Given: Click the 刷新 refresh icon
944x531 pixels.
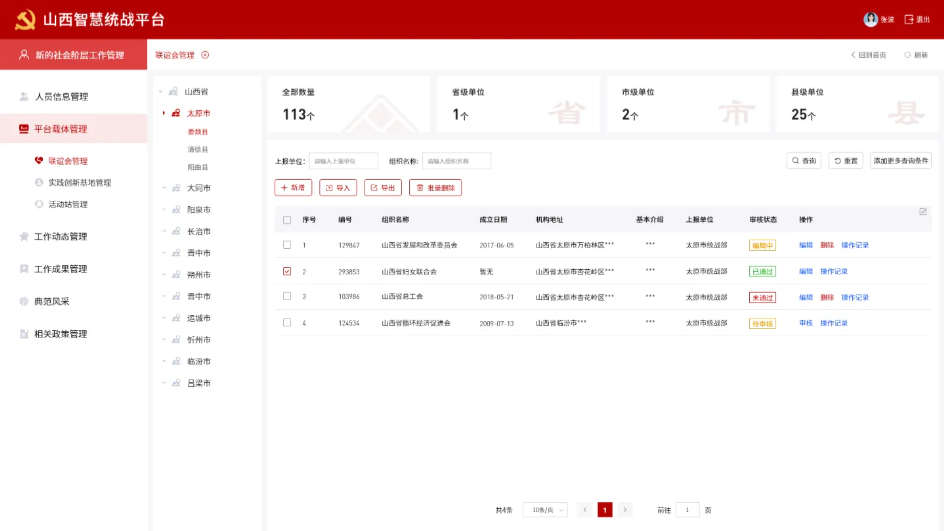Looking at the screenshot, I should (908, 55).
